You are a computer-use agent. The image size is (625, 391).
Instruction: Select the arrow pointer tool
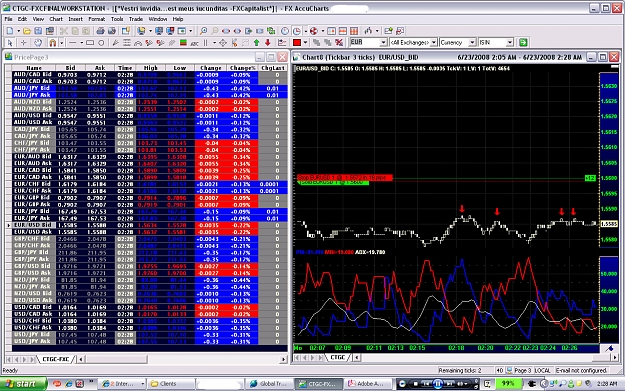[x=10, y=42]
